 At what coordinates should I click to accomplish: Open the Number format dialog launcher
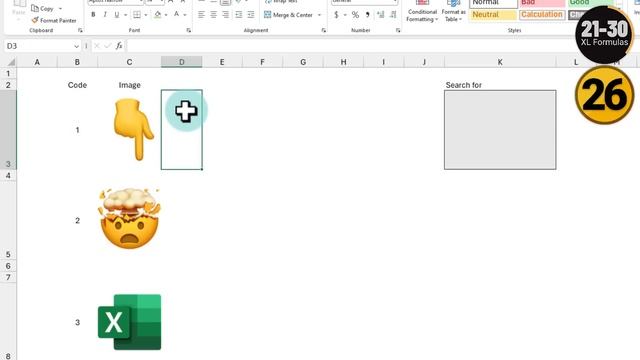pyautogui.click(x=398, y=30)
